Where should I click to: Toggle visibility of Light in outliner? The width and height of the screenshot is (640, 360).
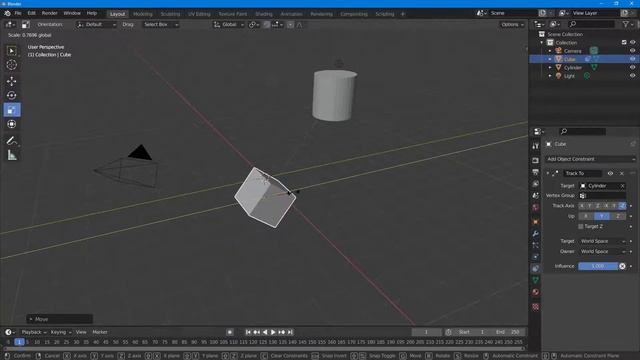(x=632, y=76)
